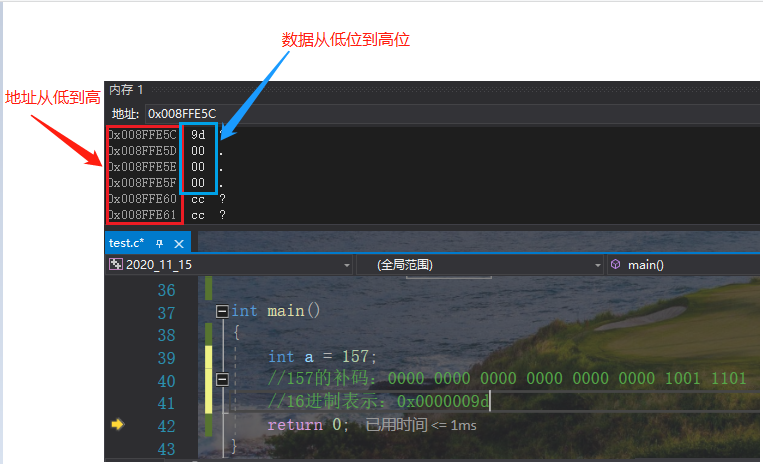Click the comment 16进制表示: 0x0000009d
Viewport: 763px width, 464px height.
tap(378, 401)
